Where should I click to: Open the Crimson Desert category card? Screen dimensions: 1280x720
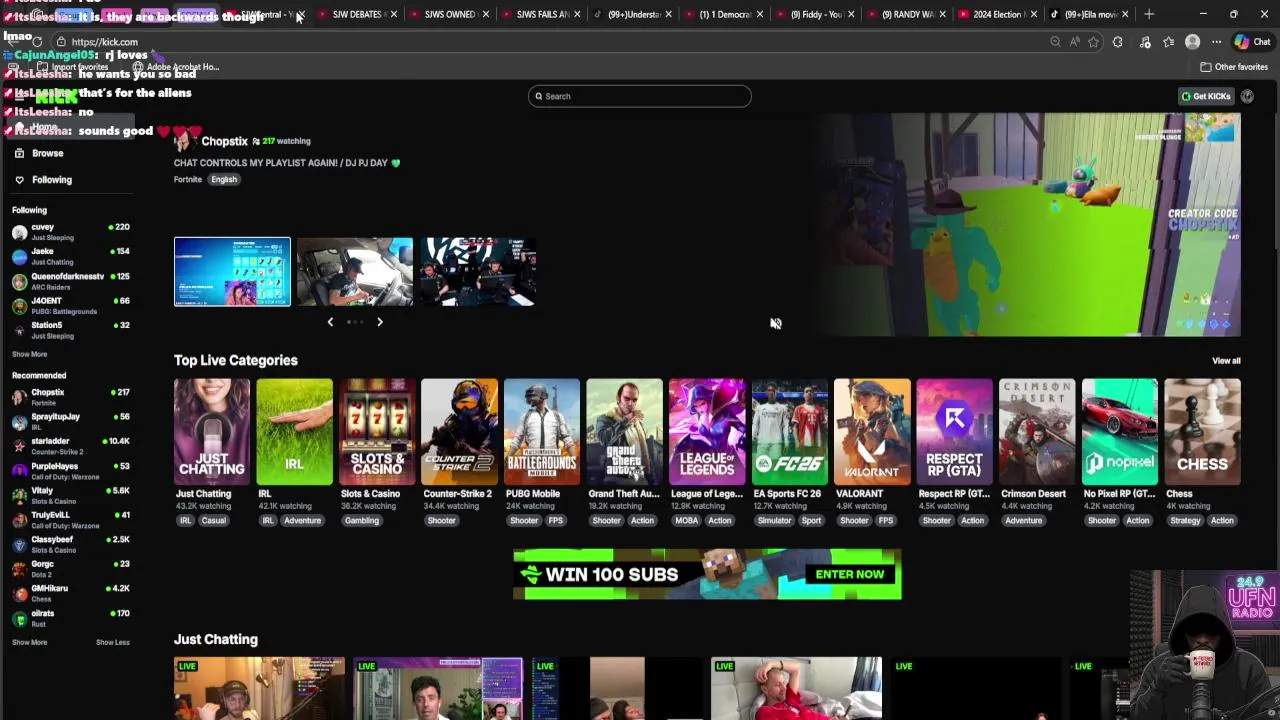coord(1037,432)
